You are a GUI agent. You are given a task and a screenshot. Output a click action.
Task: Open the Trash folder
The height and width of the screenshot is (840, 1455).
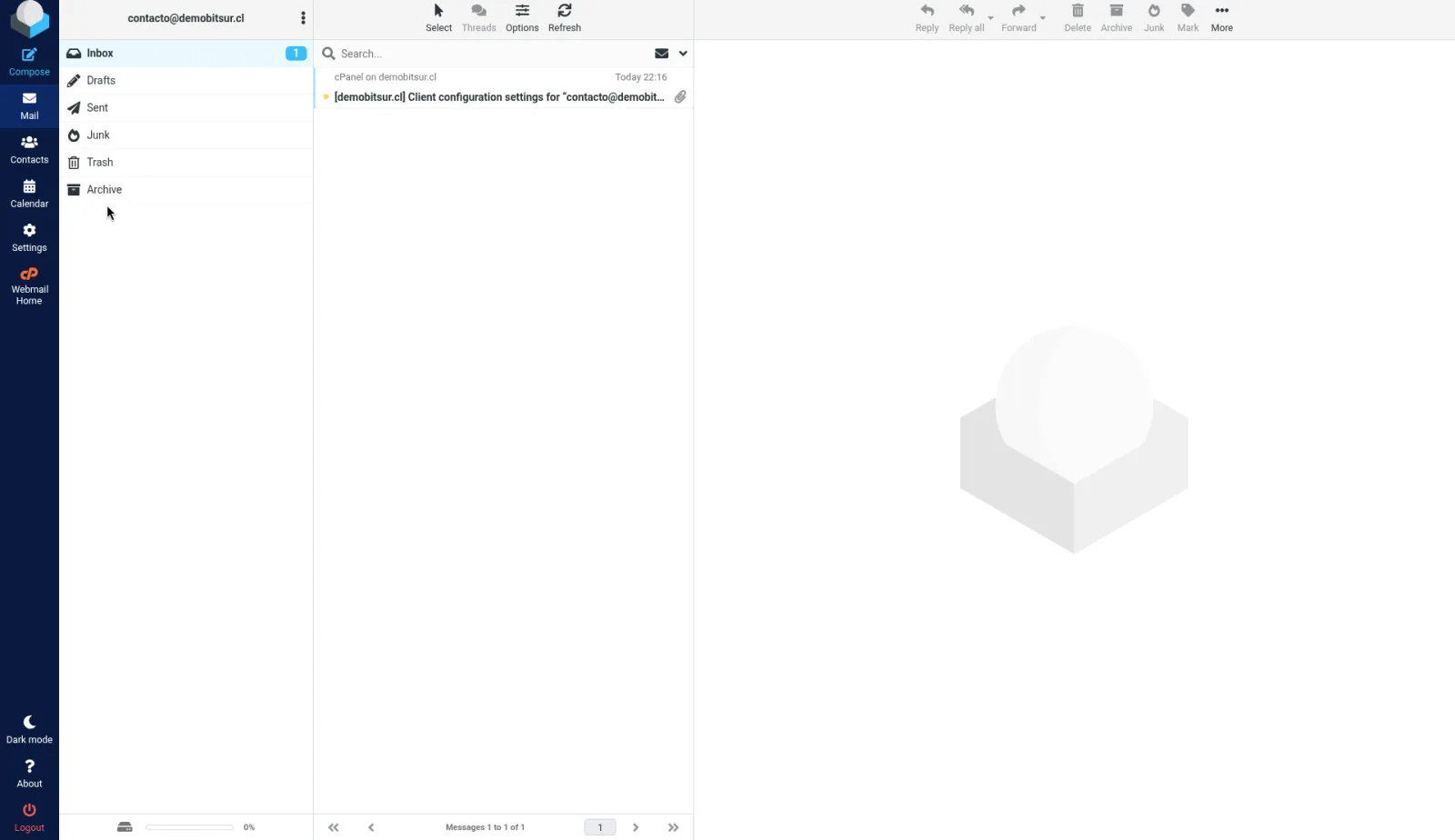click(x=186, y=162)
